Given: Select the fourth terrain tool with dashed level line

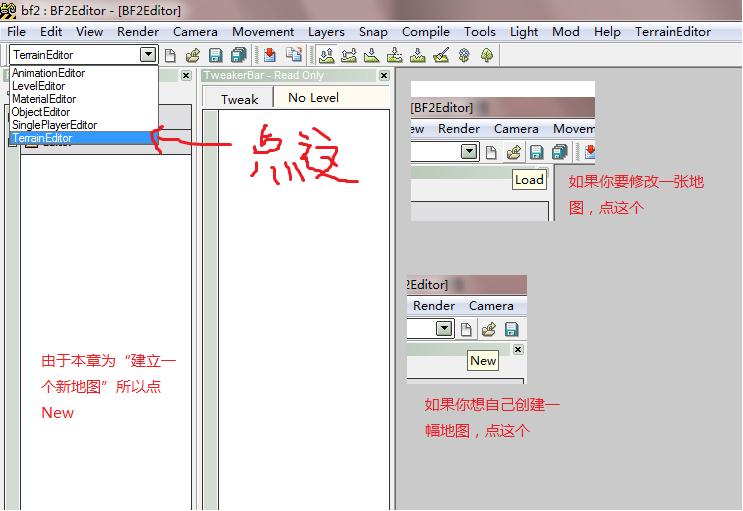Looking at the screenshot, I should coord(394,55).
